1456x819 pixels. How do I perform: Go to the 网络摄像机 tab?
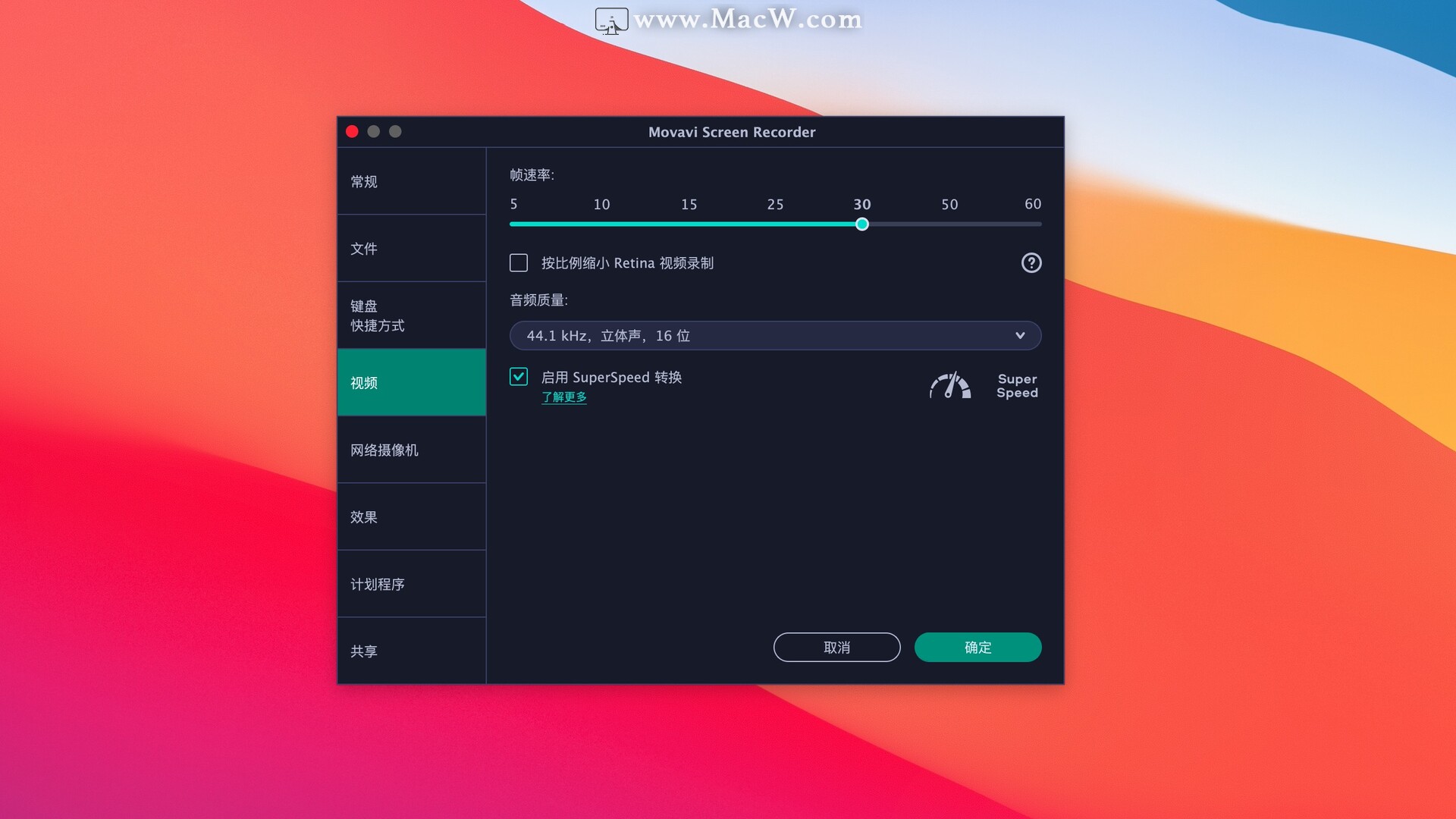(x=412, y=450)
